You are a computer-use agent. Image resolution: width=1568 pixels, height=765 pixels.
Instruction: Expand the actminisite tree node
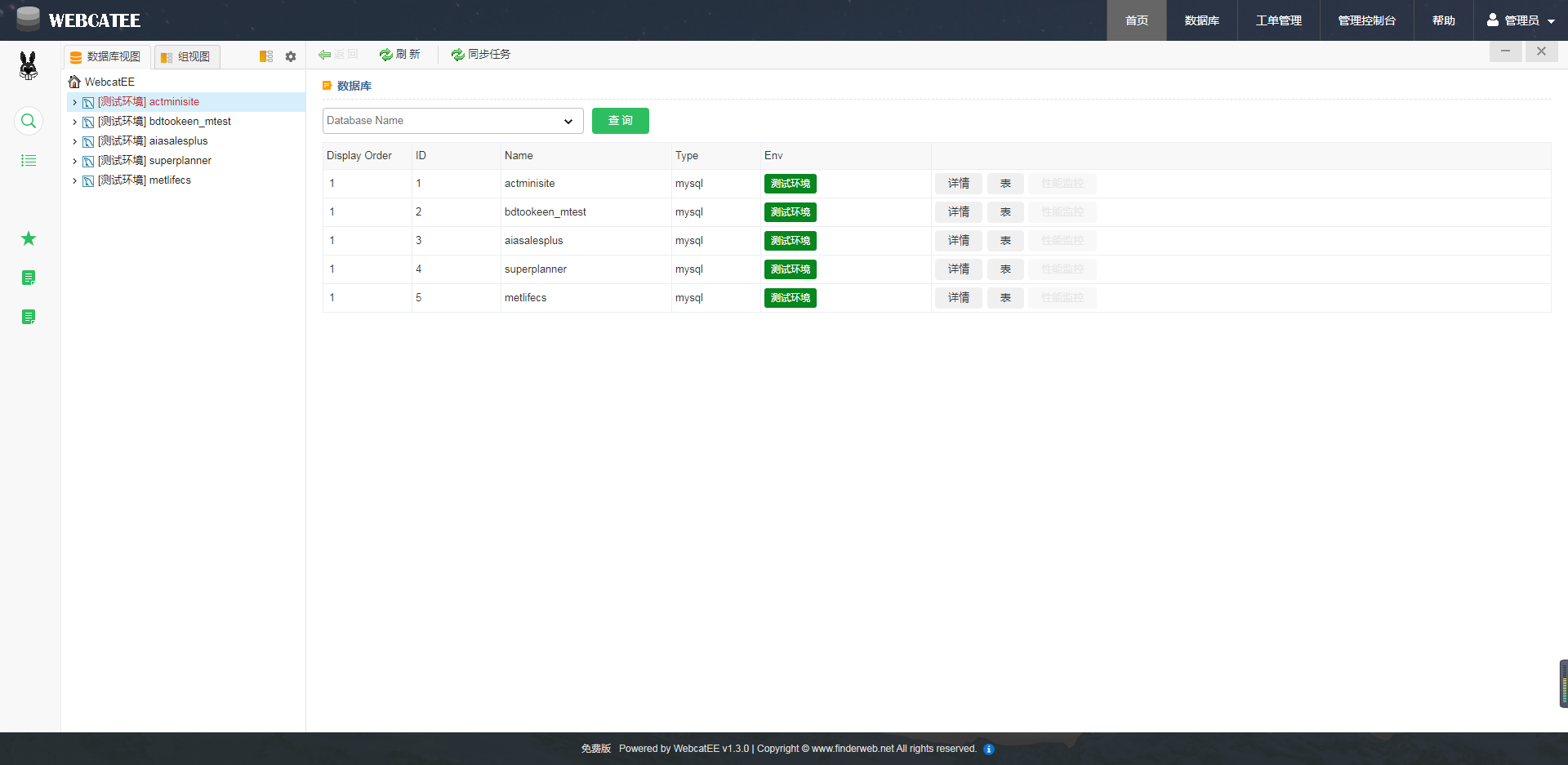pyautogui.click(x=74, y=102)
